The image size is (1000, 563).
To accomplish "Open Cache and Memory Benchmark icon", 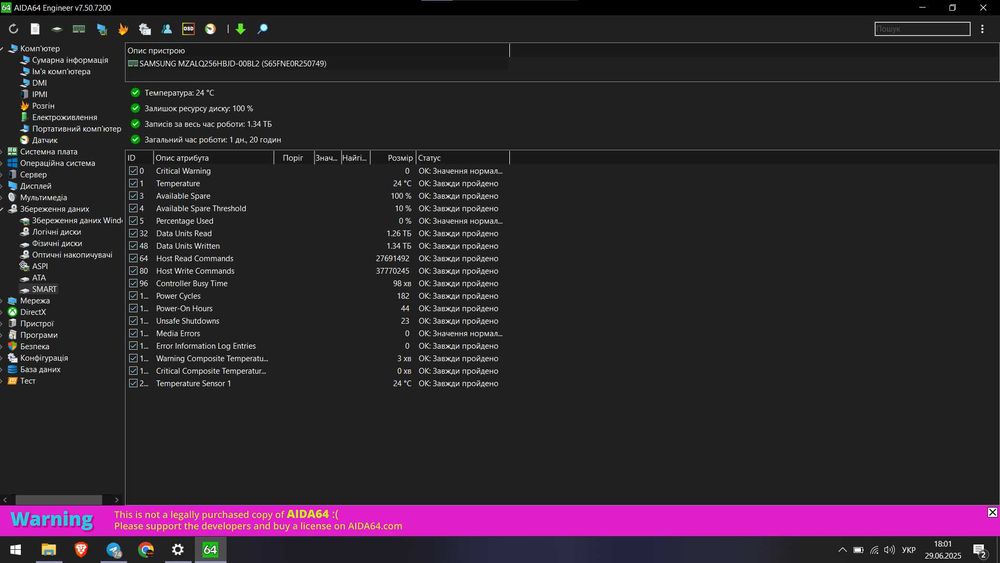I will click(x=78, y=29).
